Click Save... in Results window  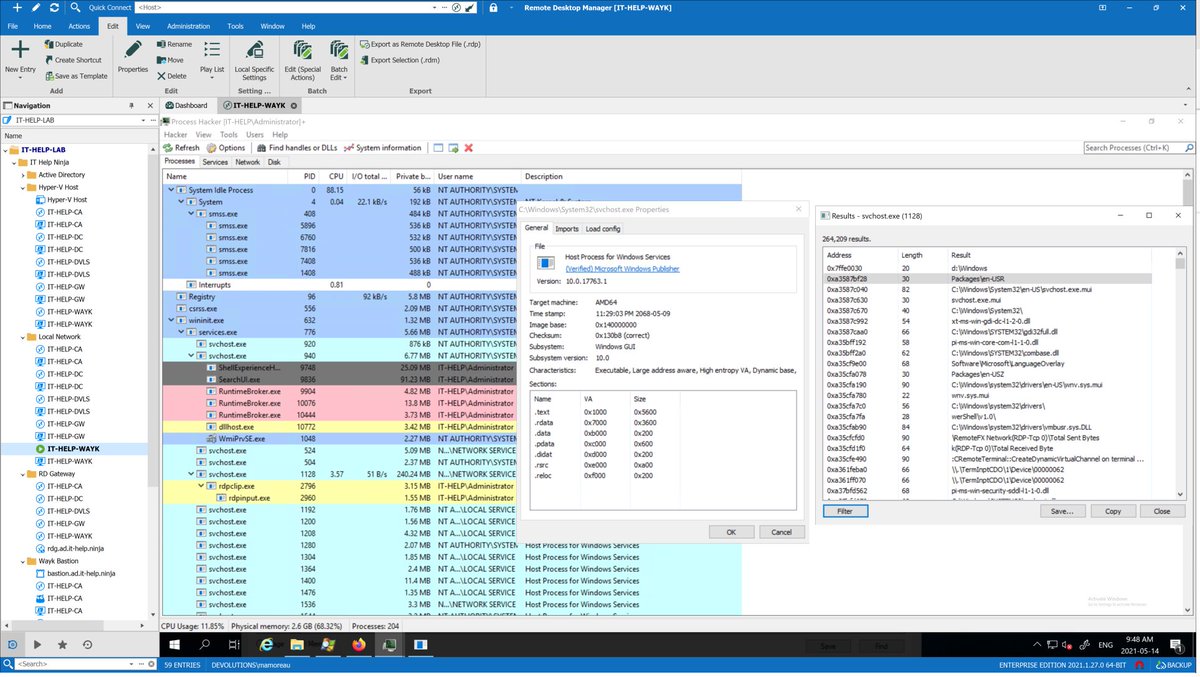point(1062,511)
